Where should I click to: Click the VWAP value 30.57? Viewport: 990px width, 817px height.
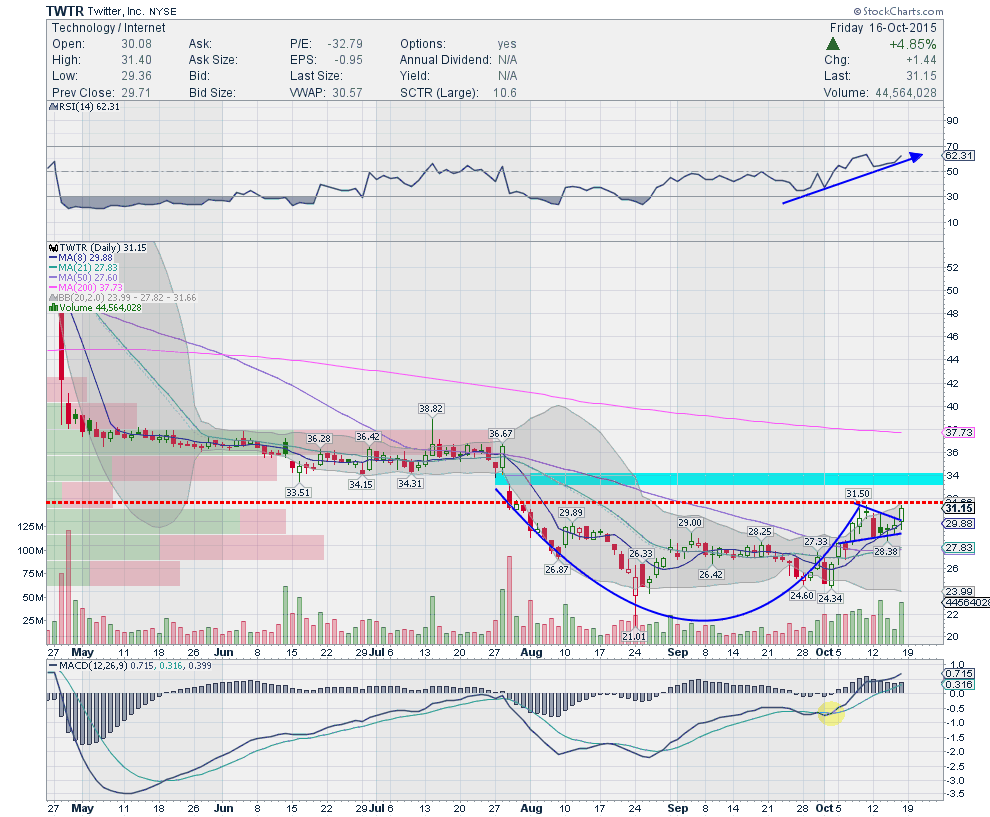(x=347, y=93)
